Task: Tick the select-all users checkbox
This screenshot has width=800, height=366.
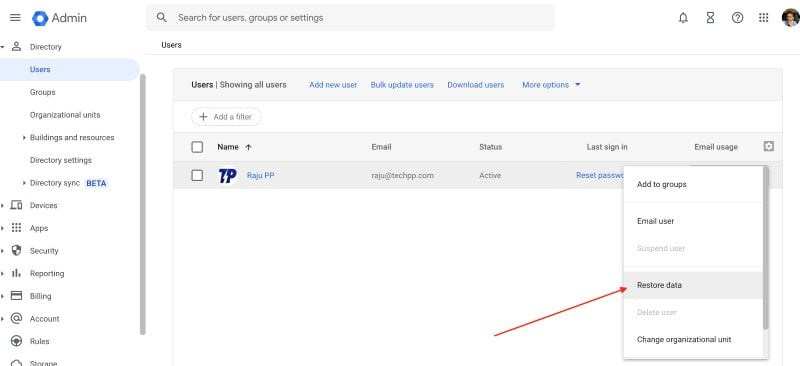Action: click(197, 147)
